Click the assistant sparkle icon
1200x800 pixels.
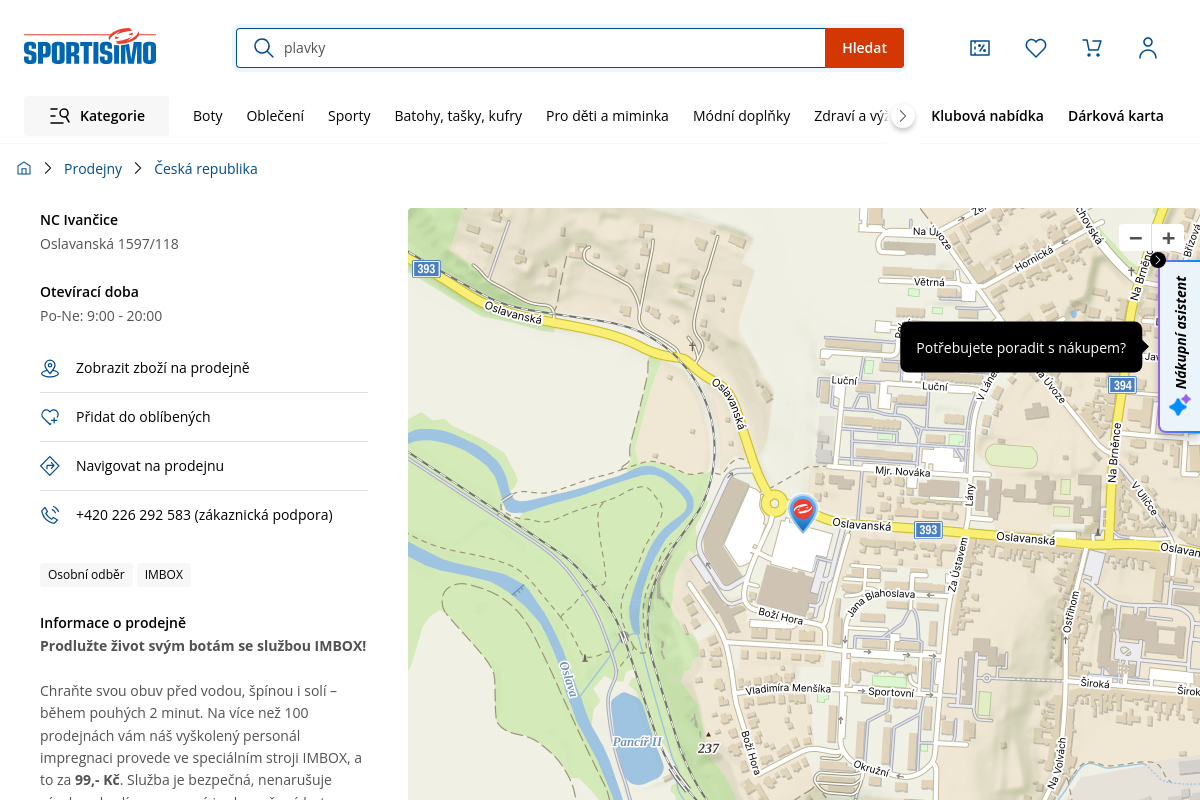pyautogui.click(x=1179, y=406)
